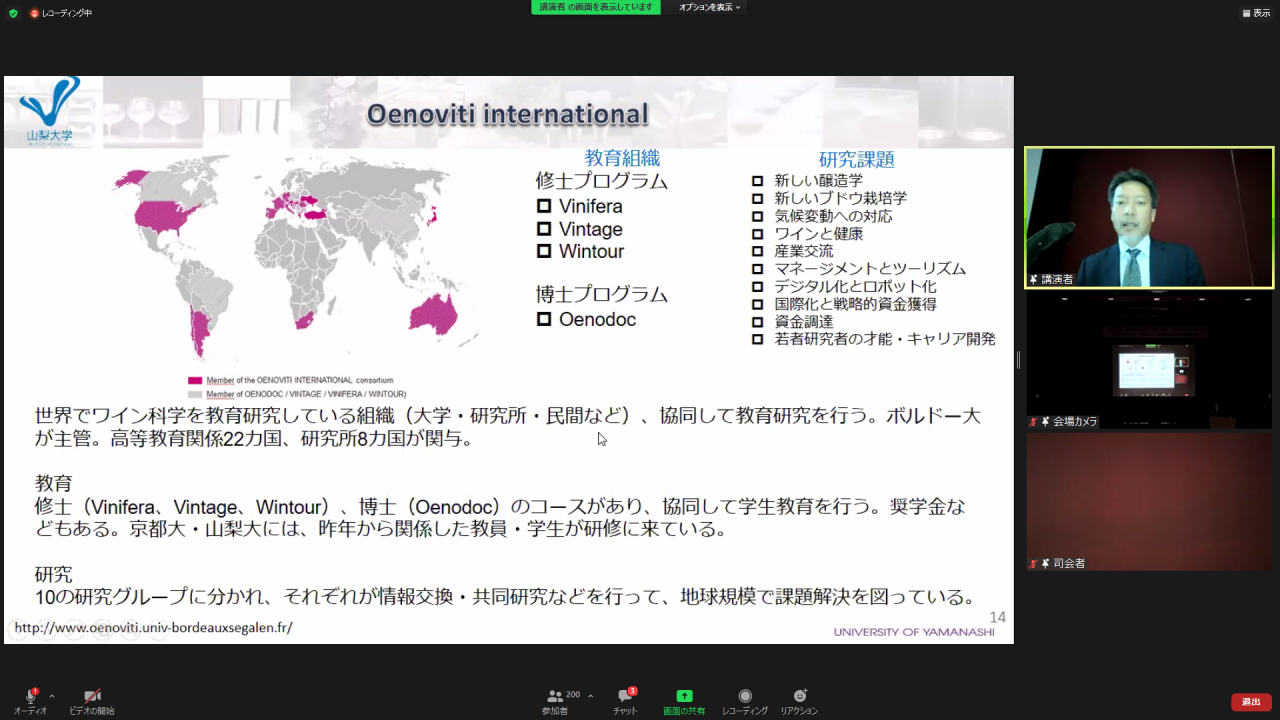
Task: Click the green encryption shield icon
Action: coord(13,13)
